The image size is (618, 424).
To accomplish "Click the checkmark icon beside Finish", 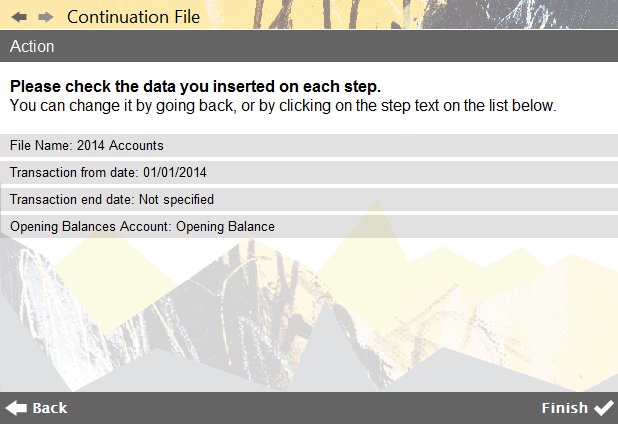I will coord(604,408).
